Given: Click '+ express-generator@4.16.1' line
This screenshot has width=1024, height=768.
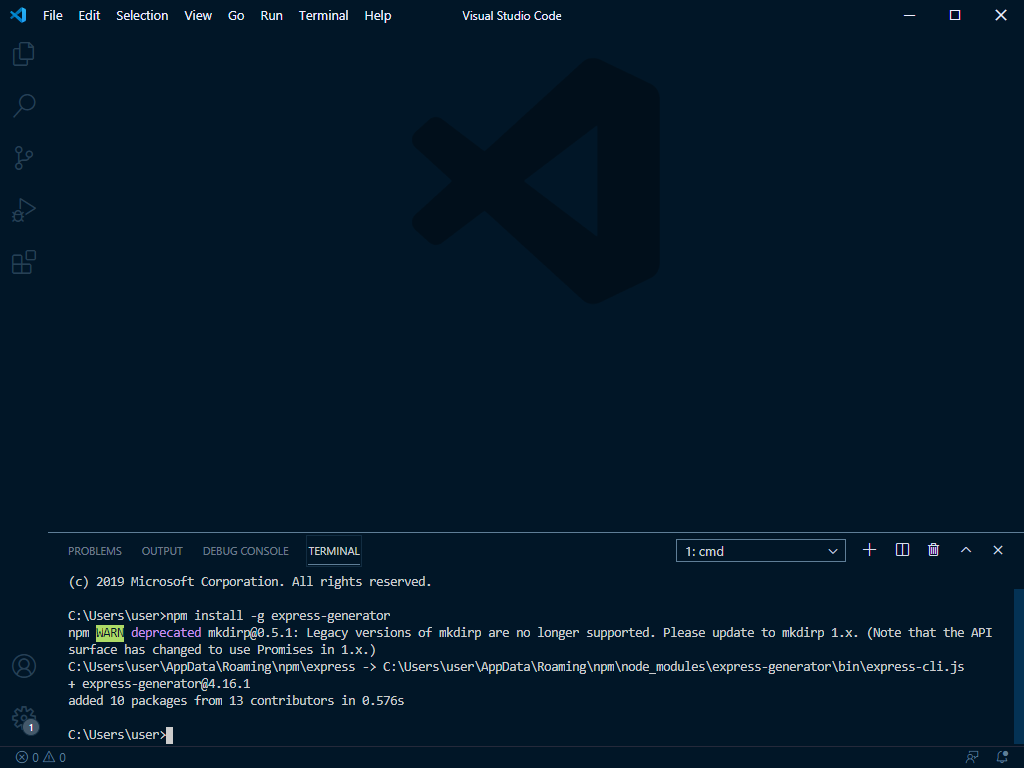Looking at the screenshot, I should click(x=159, y=684).
